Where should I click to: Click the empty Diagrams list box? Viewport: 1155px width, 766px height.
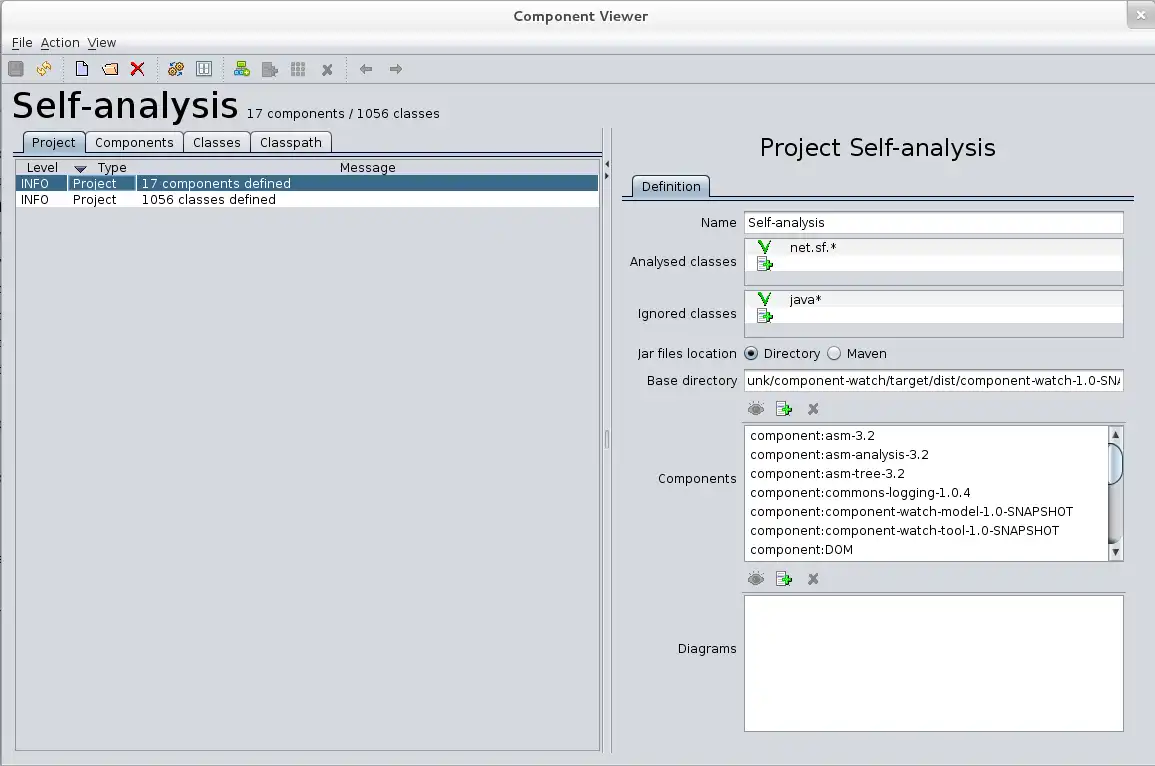[x=933, y=663]
